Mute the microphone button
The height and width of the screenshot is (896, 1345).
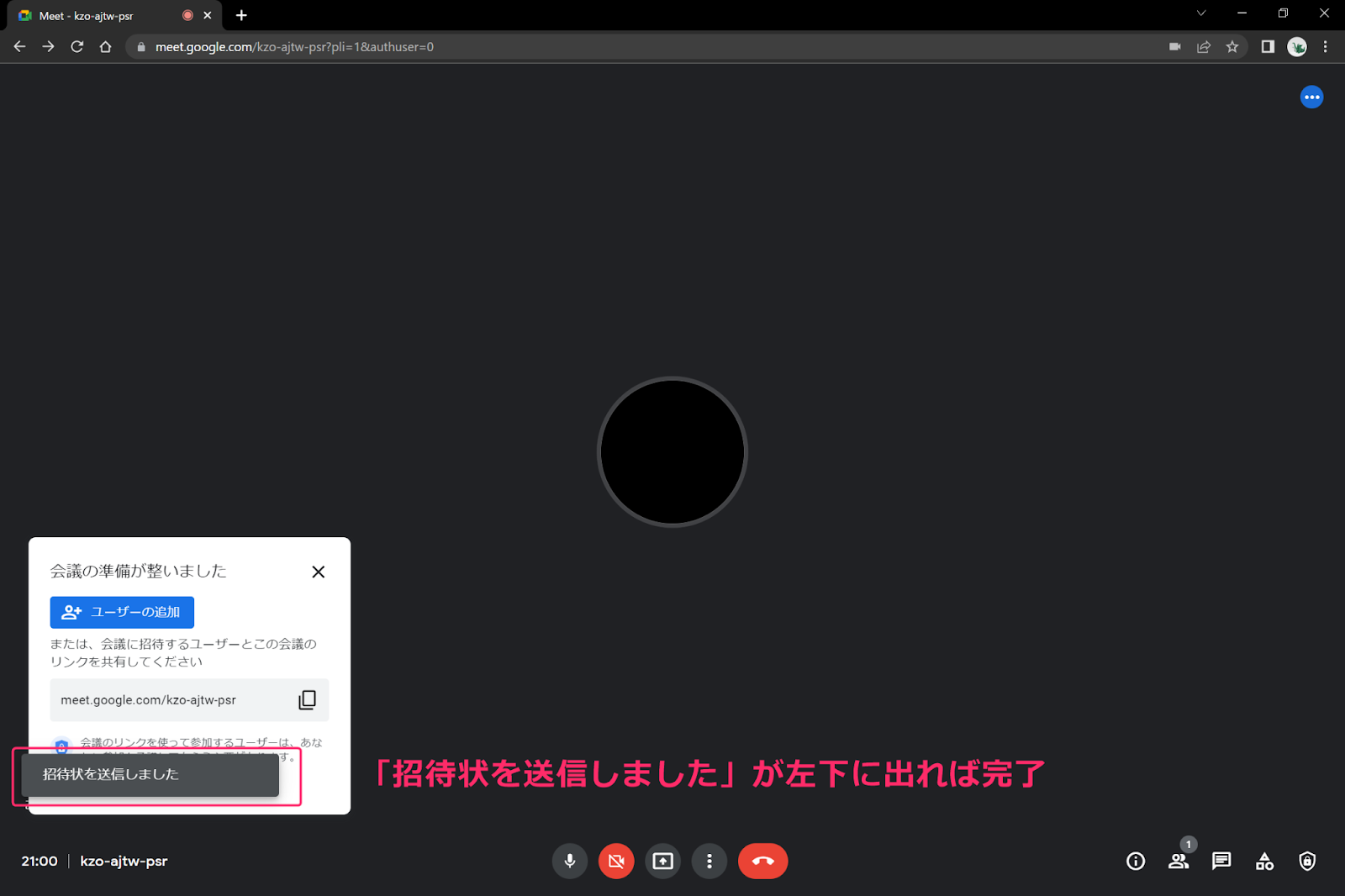(x=570, y=861)
